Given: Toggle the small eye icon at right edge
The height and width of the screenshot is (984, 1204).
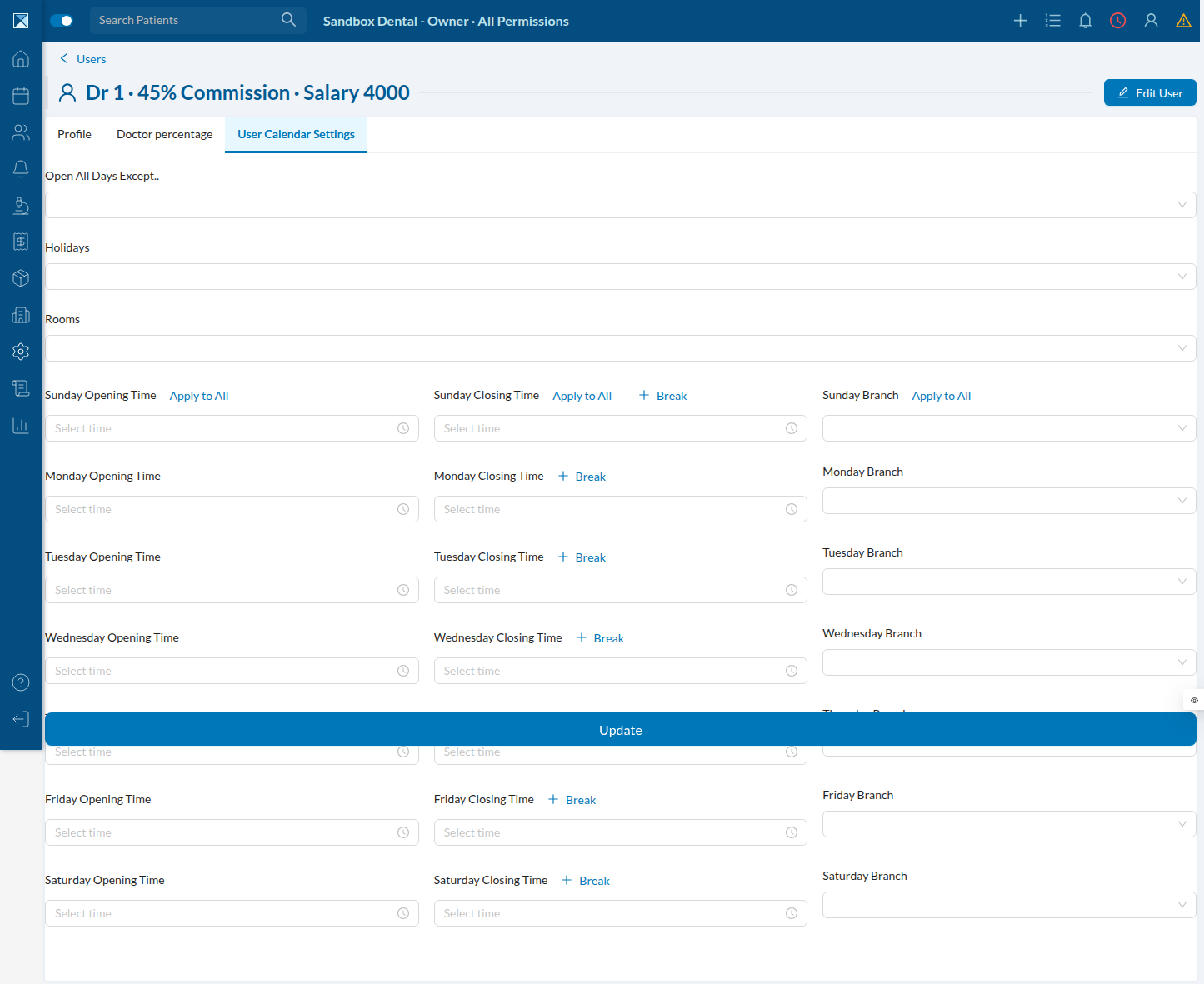Looking at the screenshot, I should click(x=1194, y=700).
